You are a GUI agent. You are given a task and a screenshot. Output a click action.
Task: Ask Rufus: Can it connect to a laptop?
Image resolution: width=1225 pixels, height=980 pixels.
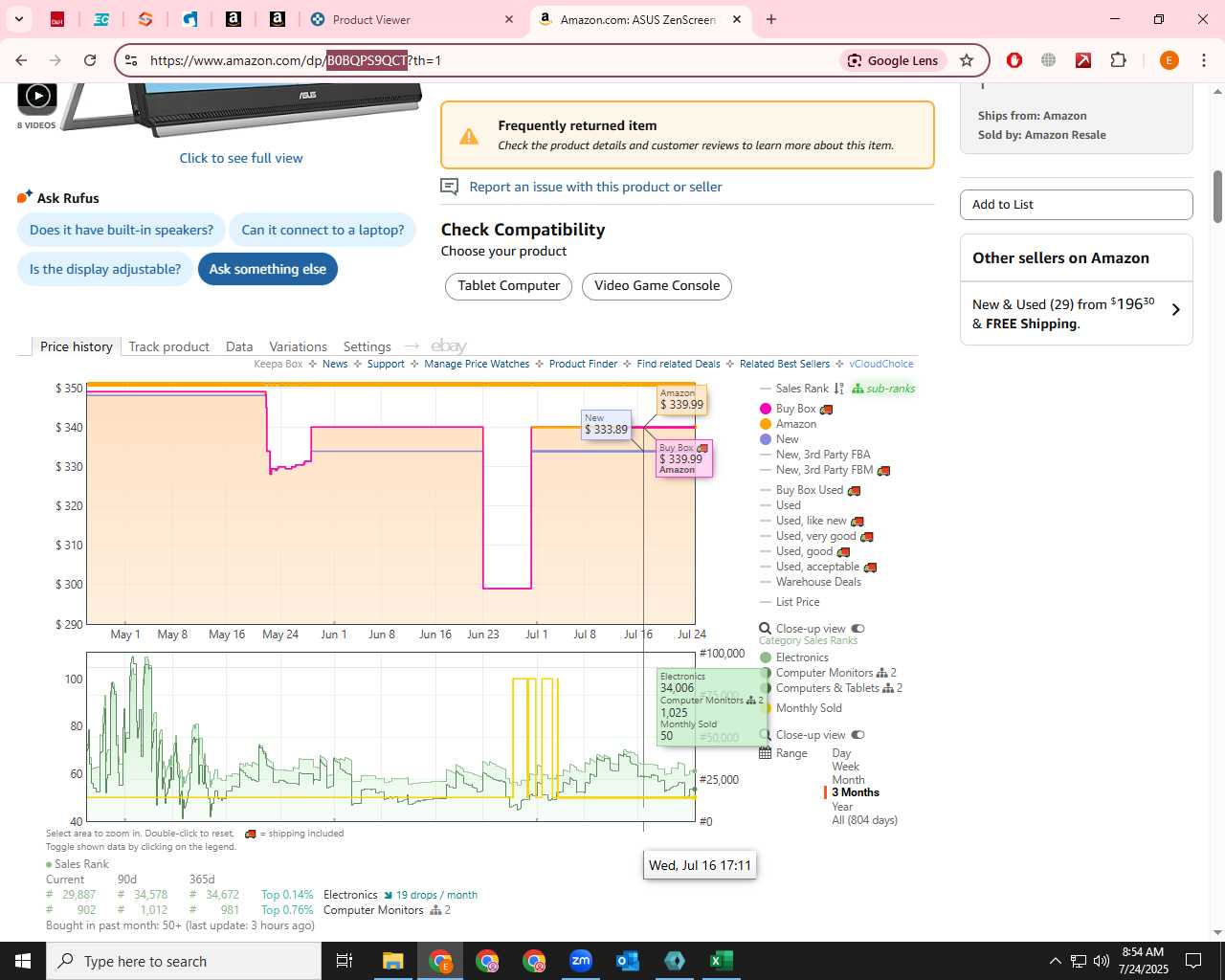pos(323,230)
